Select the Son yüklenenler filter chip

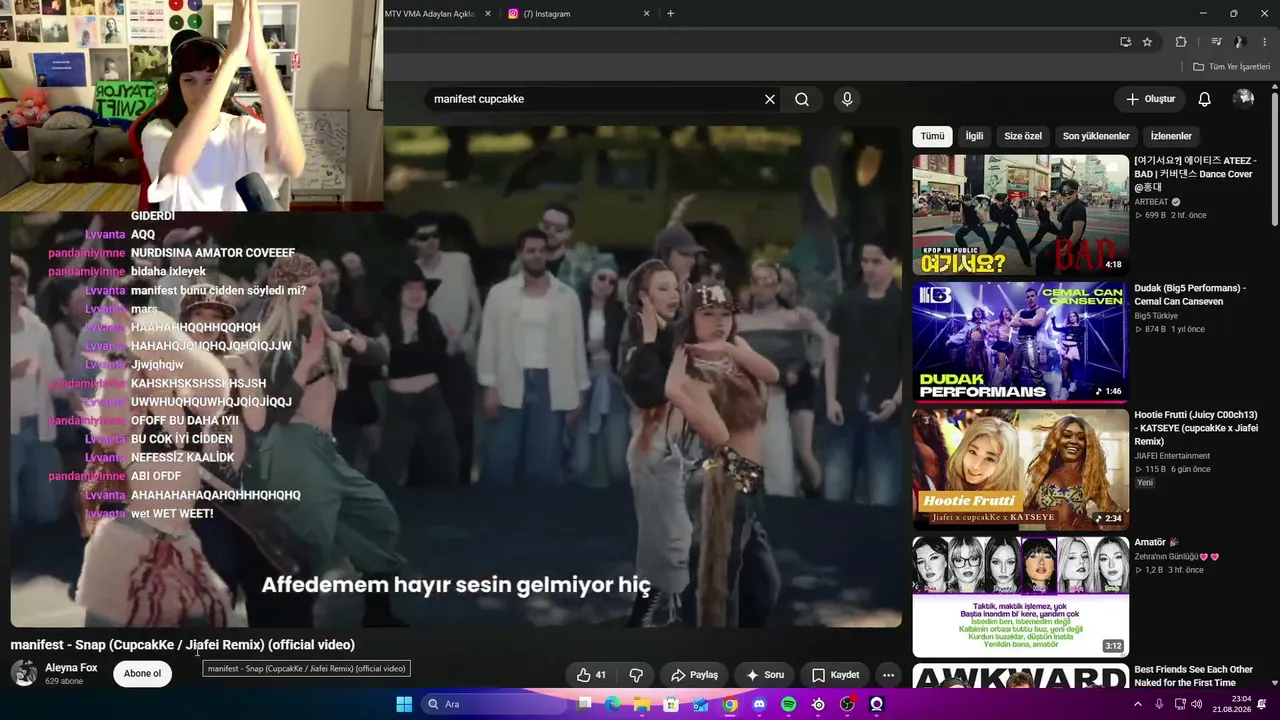click(1096, 136)
